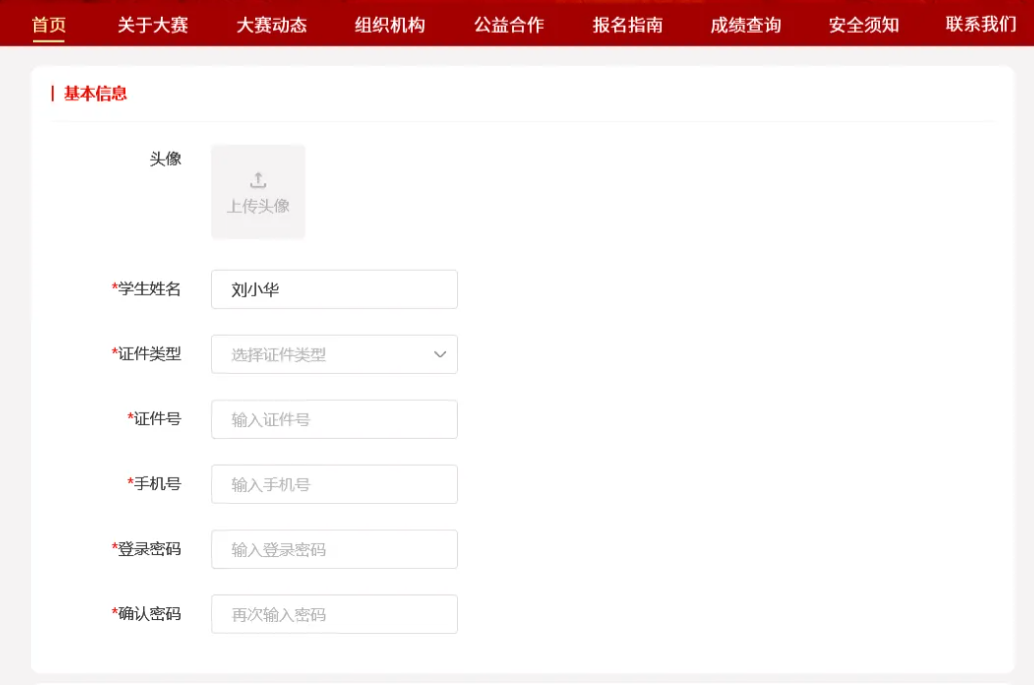
Task: Focus the 学生姓名 field containing 刘小华
Action: pyautogui.click(x=334, y=289)
